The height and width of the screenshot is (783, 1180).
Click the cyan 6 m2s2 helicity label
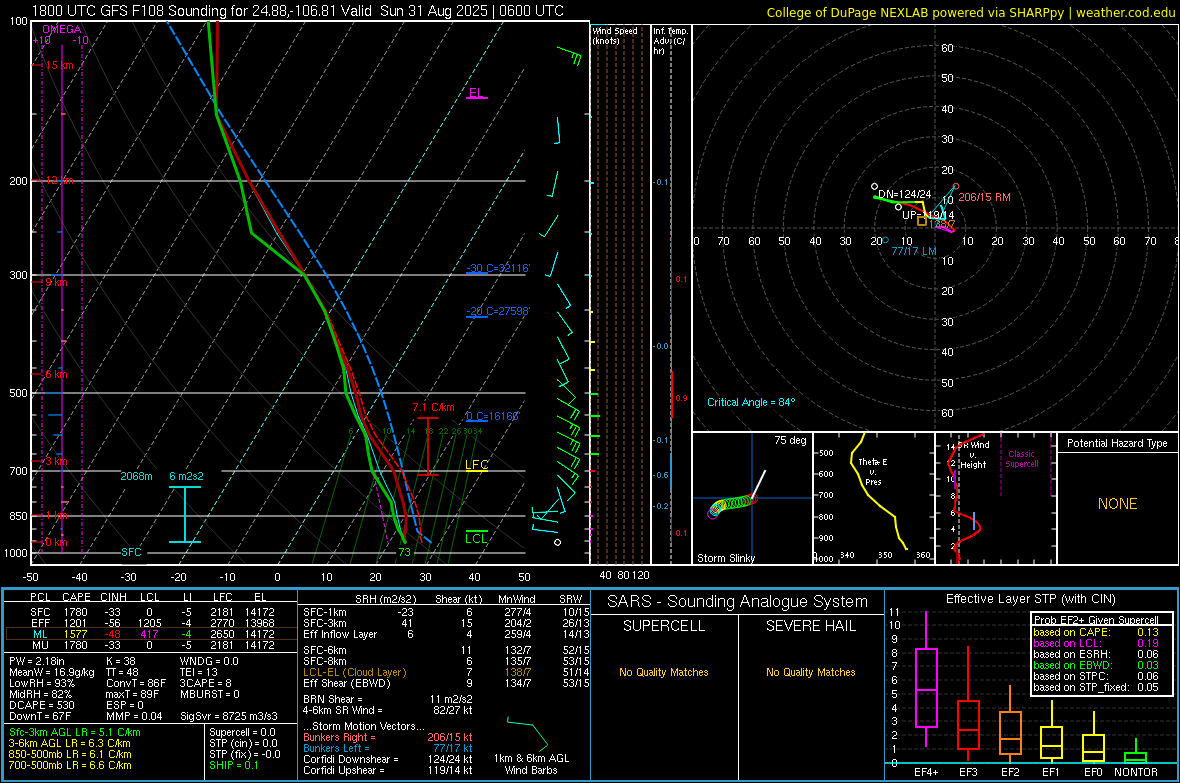[x=186, y=477]
